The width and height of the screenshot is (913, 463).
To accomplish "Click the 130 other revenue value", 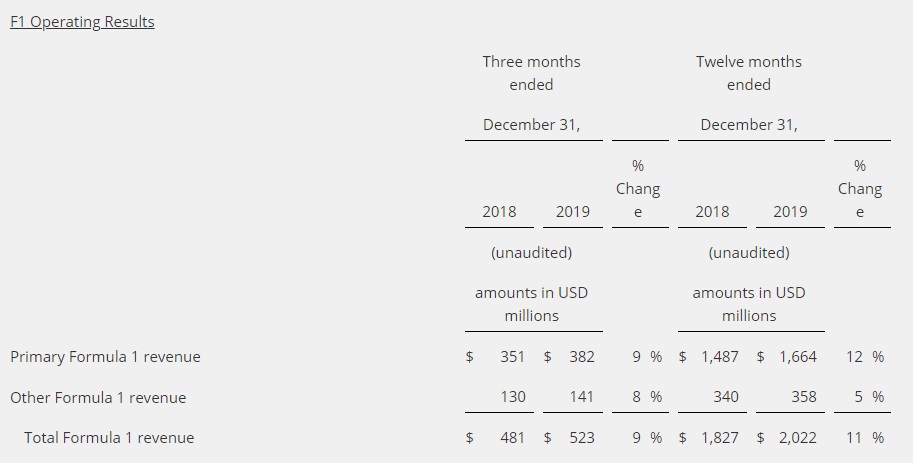I will (x=513, y=397).
